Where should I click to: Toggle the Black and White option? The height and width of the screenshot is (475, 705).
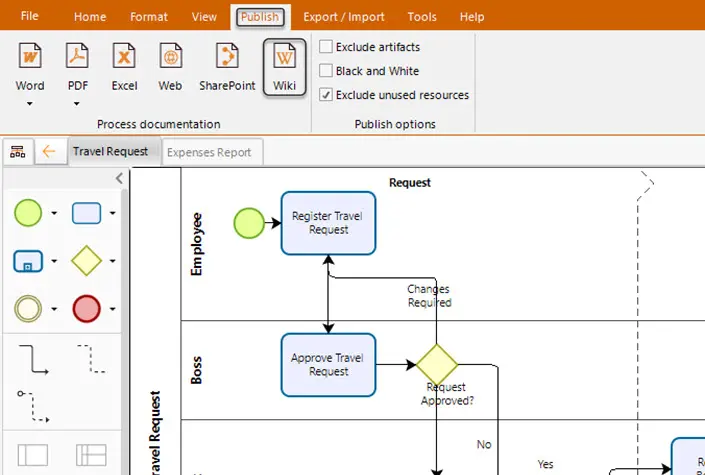click(x=326, y=71)
